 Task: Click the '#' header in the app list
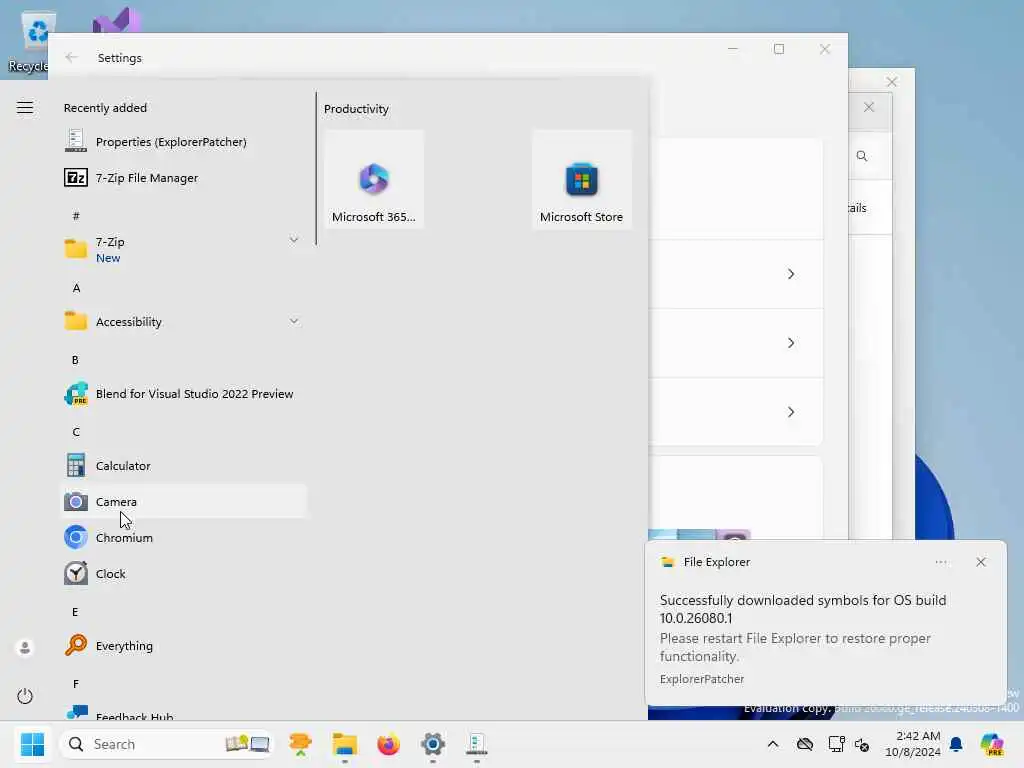pyautogui.click(x=76, y=216)
